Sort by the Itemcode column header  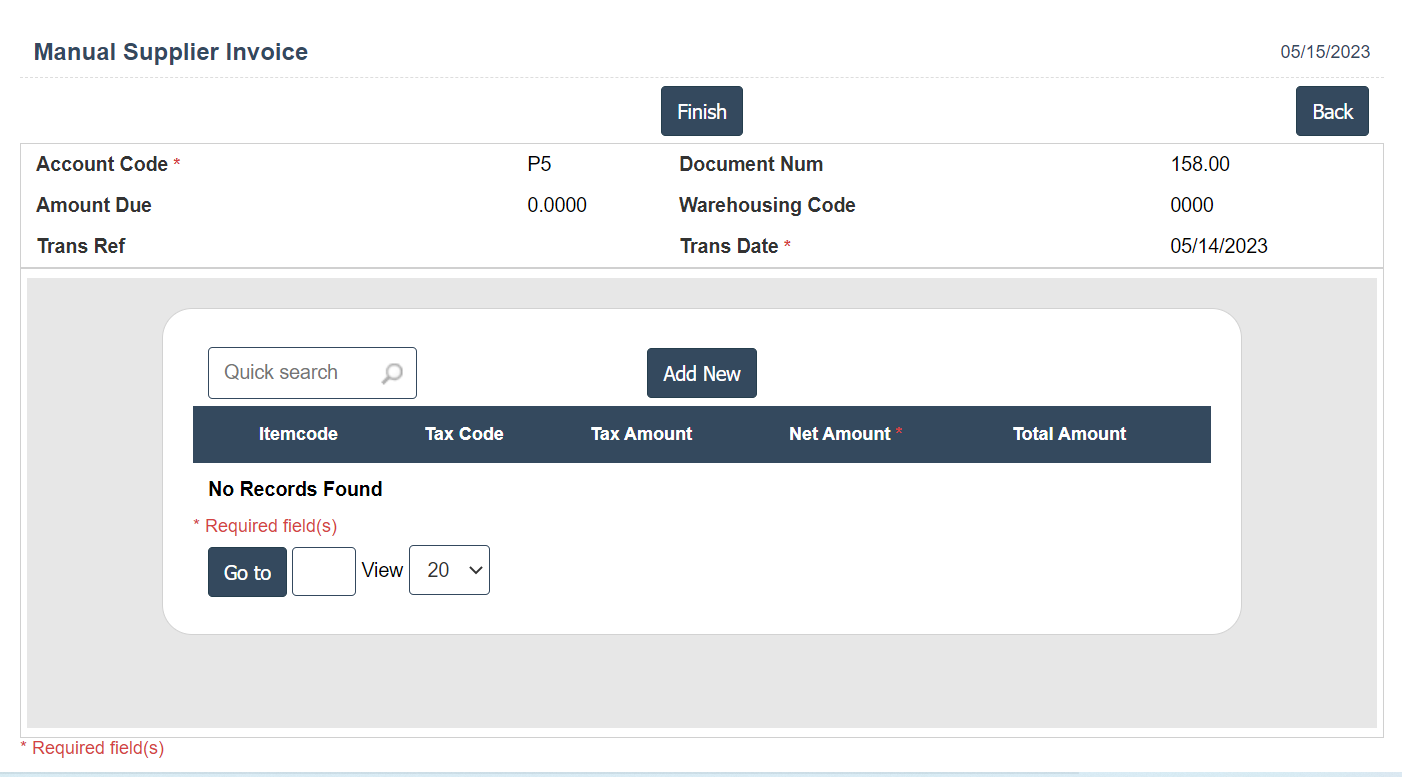click(x=298, y=434)
